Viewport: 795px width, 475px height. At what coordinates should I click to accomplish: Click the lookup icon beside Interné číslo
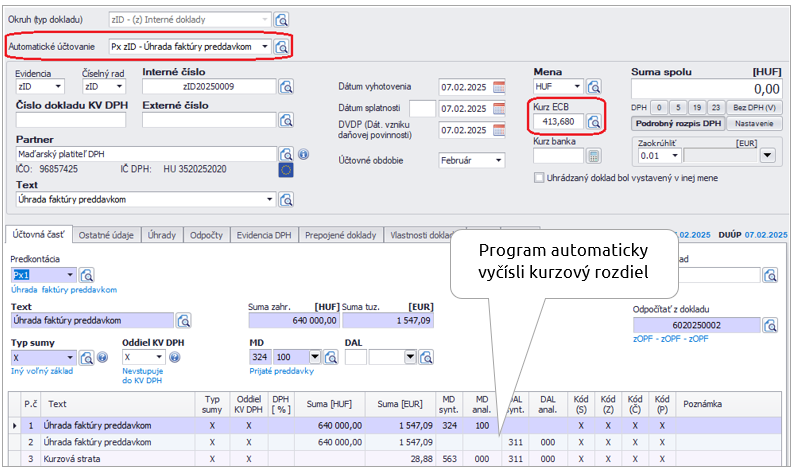(x=286, y=87)
